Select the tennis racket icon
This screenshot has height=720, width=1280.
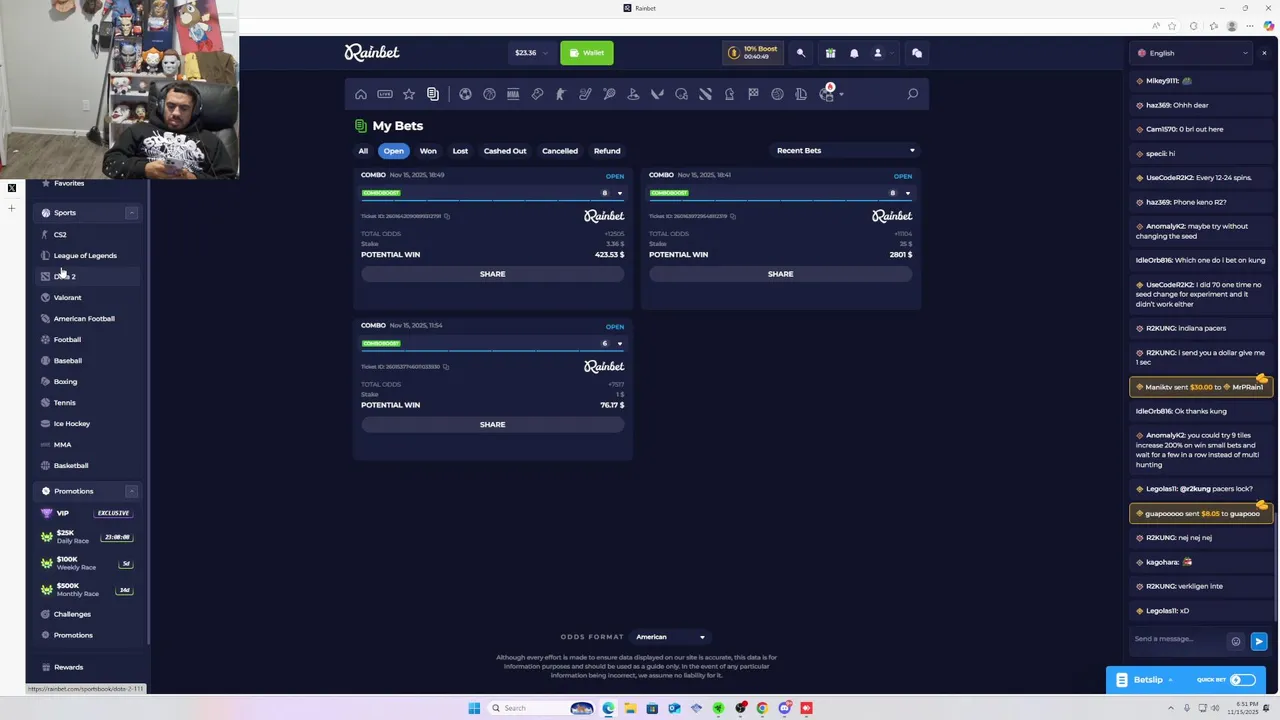click(x=609, y=94)
